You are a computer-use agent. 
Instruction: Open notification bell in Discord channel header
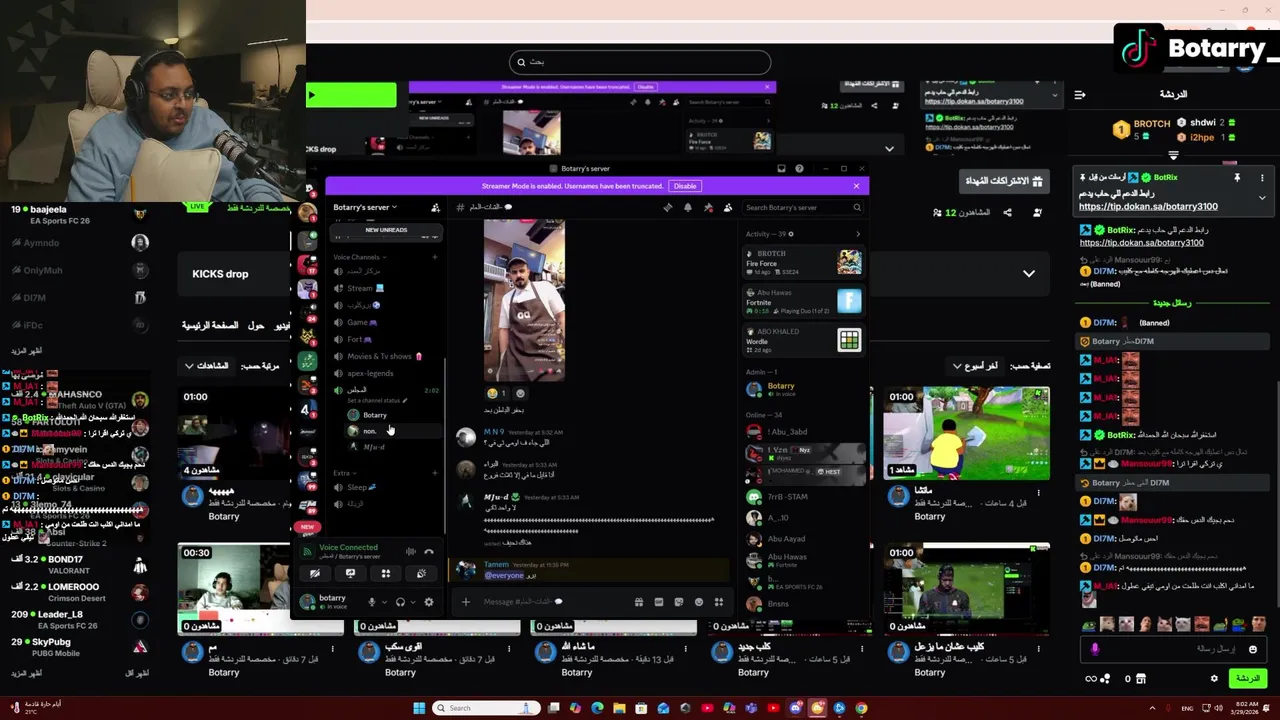pos(688,208)
